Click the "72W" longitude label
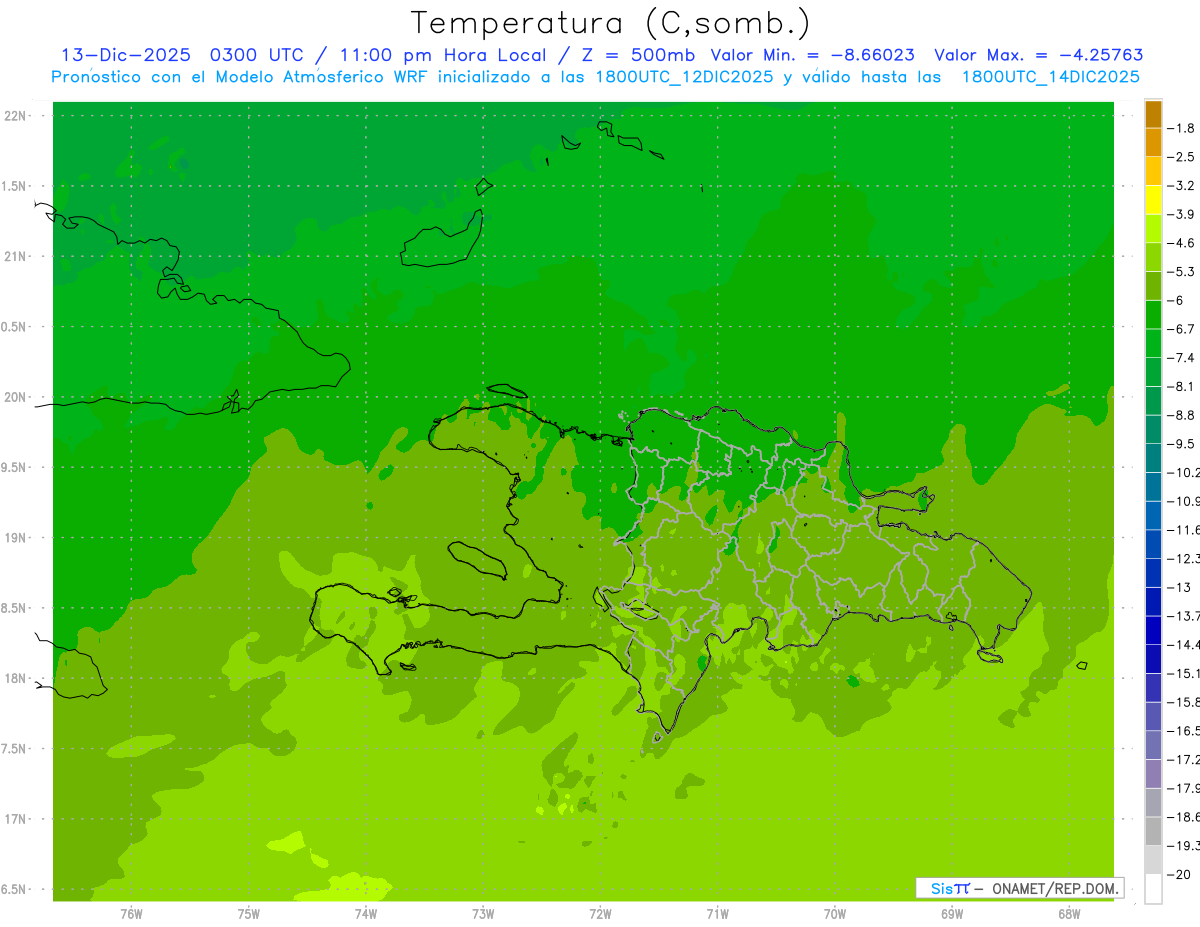 click(600, 914)
